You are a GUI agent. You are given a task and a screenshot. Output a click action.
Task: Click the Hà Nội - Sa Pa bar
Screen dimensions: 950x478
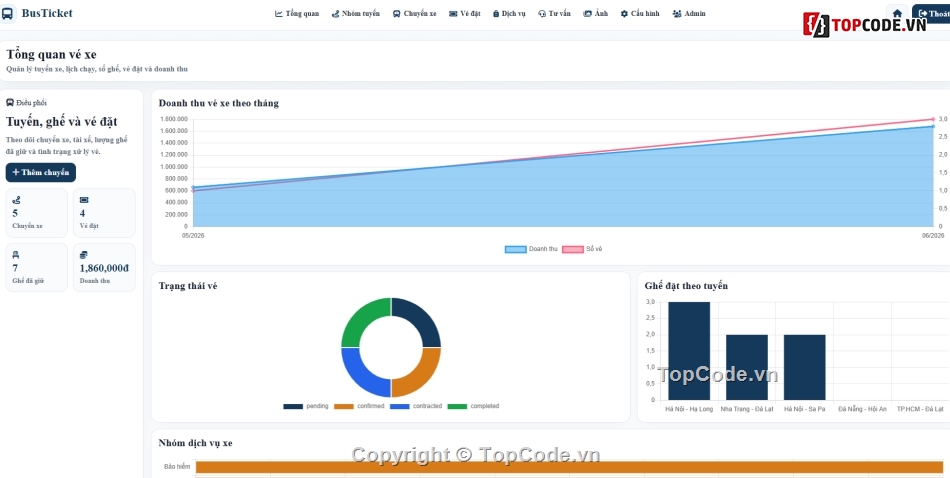[x=805, y=367]
